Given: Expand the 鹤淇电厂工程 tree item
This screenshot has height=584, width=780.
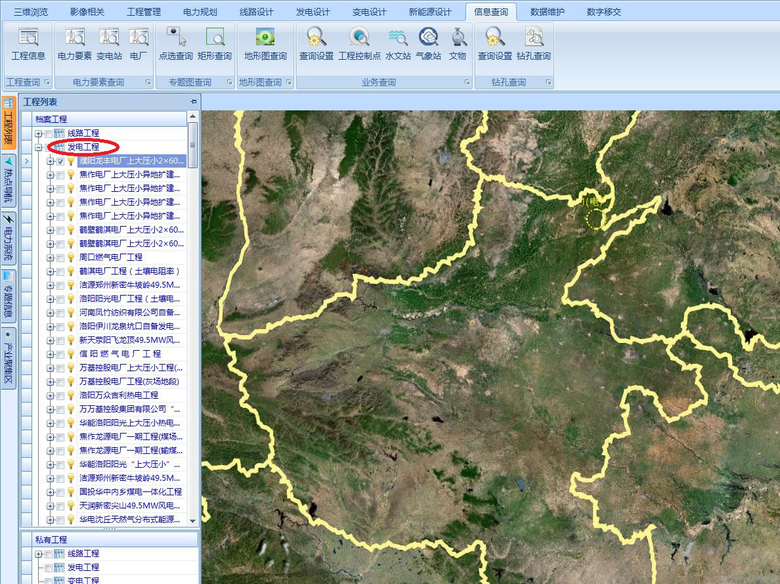Looking at the screenshot, I should tap(49, 271).
